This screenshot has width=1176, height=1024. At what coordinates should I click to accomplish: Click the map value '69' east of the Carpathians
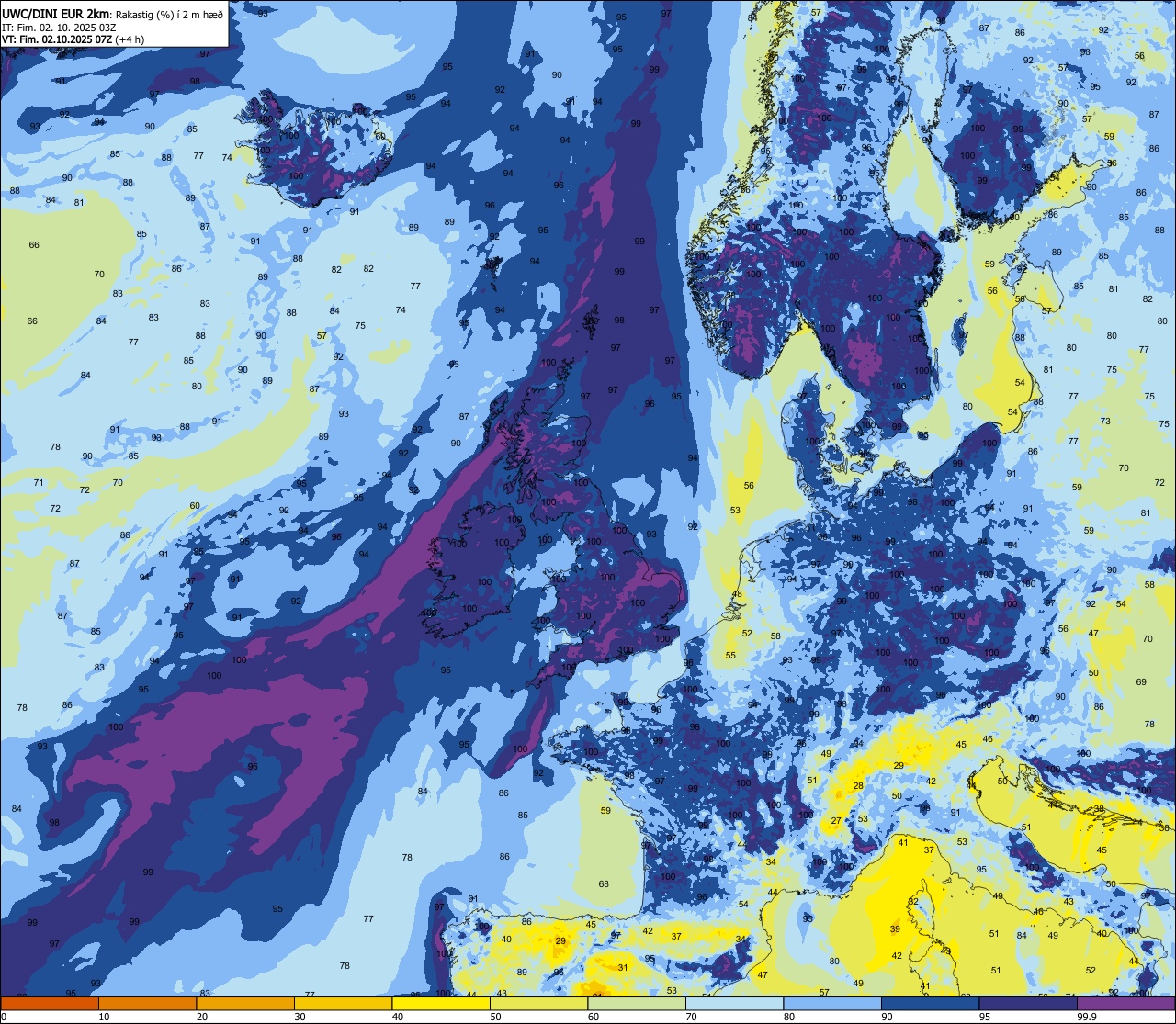(1141, 681)
